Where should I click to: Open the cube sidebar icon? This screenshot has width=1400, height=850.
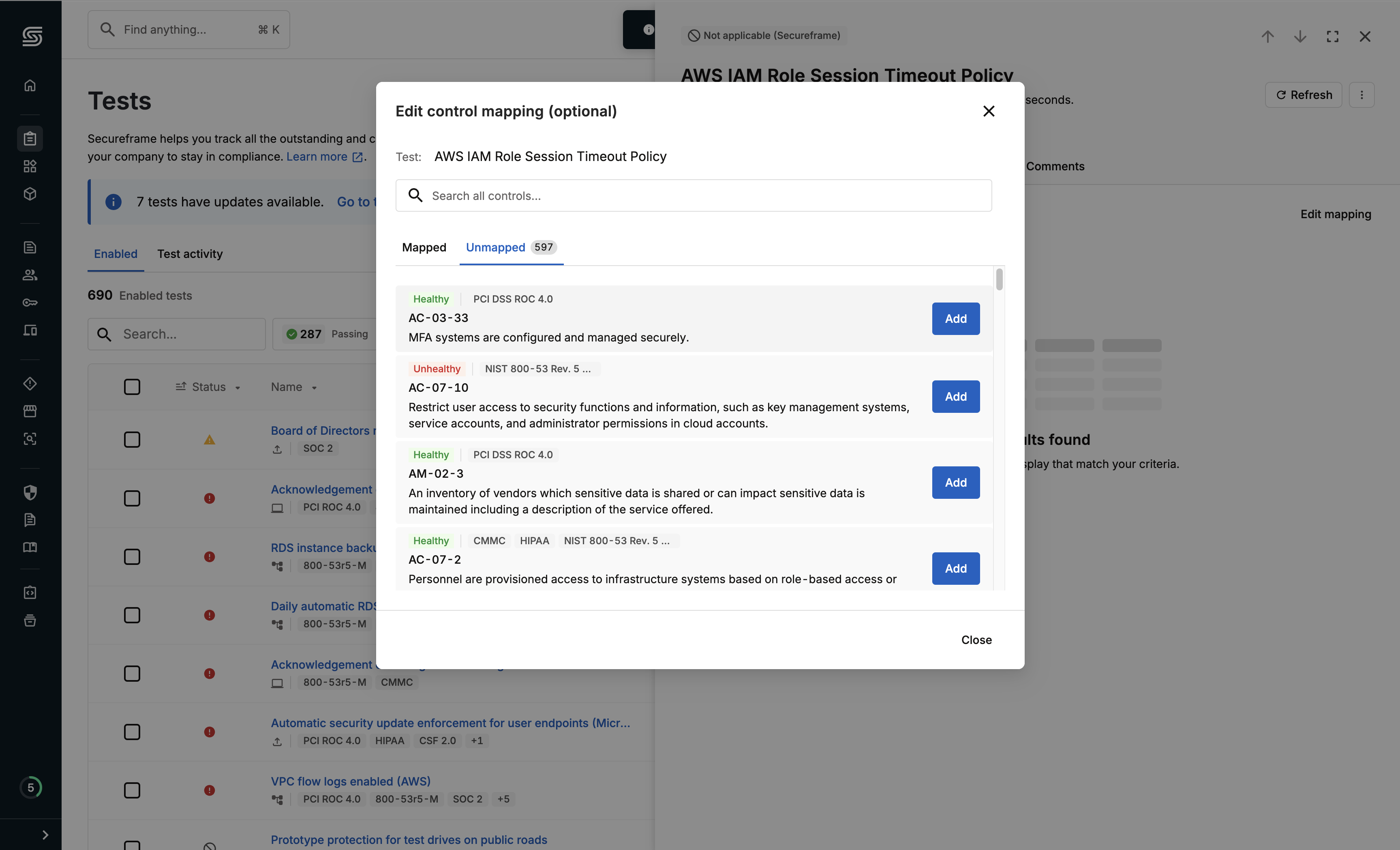(30, 194)
